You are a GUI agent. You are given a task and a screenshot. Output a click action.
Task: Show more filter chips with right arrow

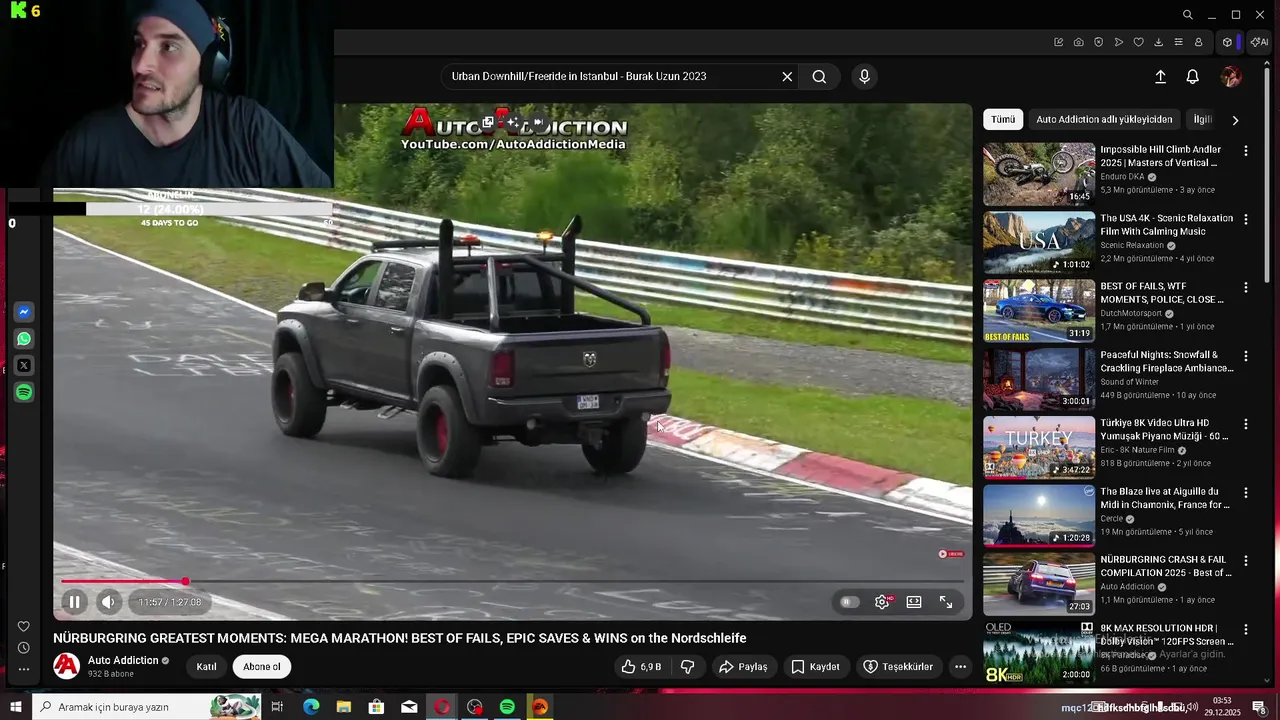1235,120
